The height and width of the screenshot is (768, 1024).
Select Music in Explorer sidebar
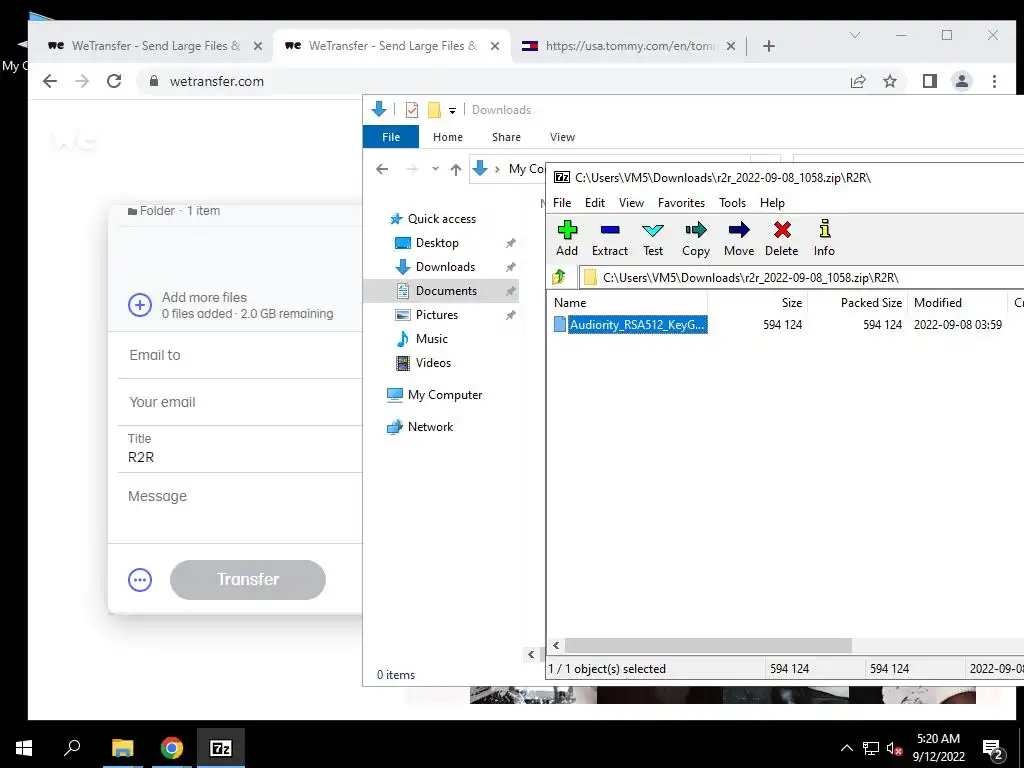[x=432, y=339]
